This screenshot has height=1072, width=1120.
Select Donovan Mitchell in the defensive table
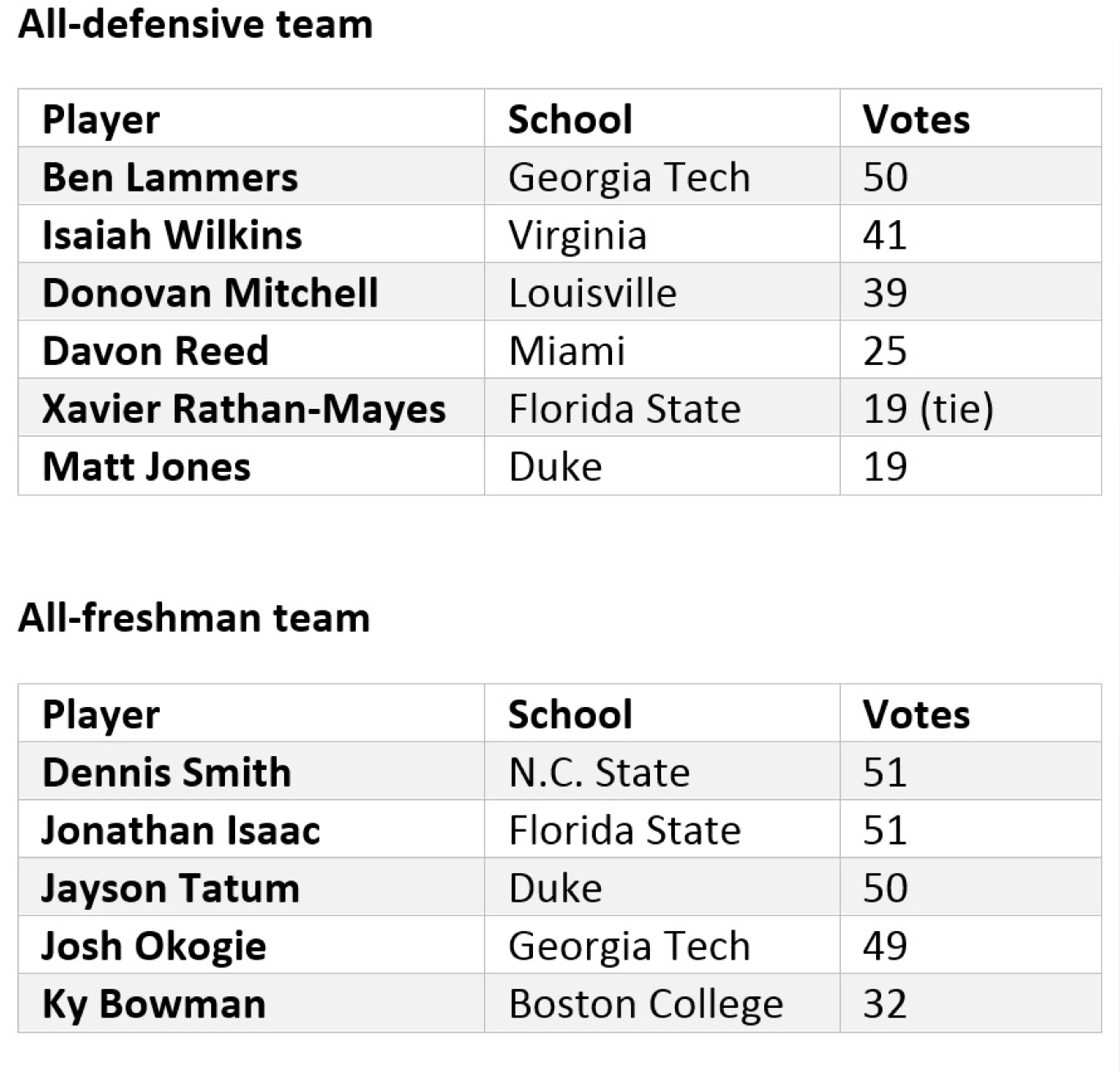point(210,293)
